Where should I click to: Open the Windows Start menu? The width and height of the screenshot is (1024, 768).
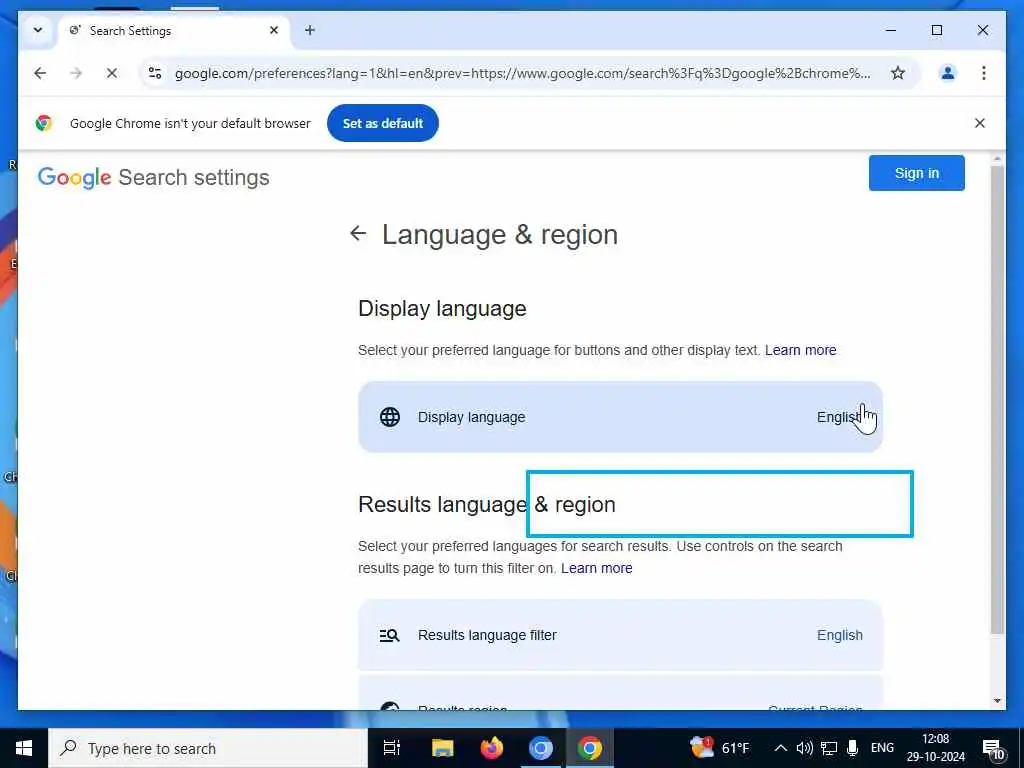(24, 748)
